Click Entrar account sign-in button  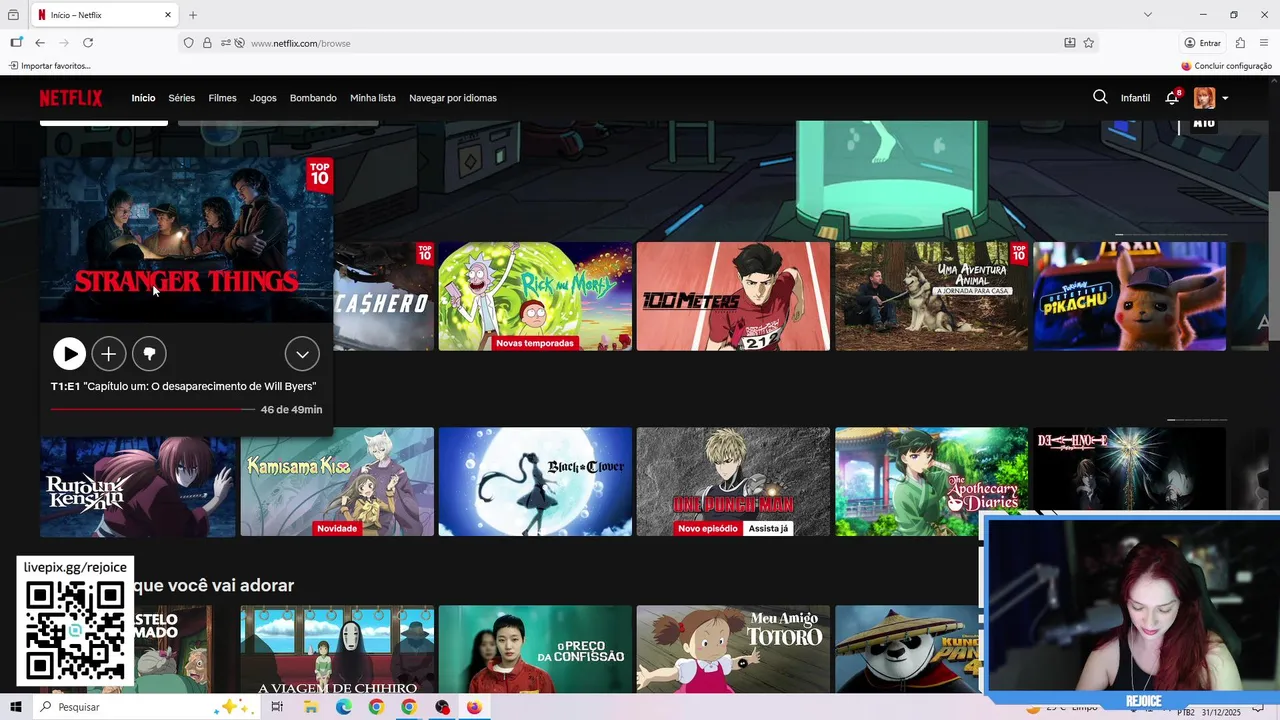pos(1202,43)
